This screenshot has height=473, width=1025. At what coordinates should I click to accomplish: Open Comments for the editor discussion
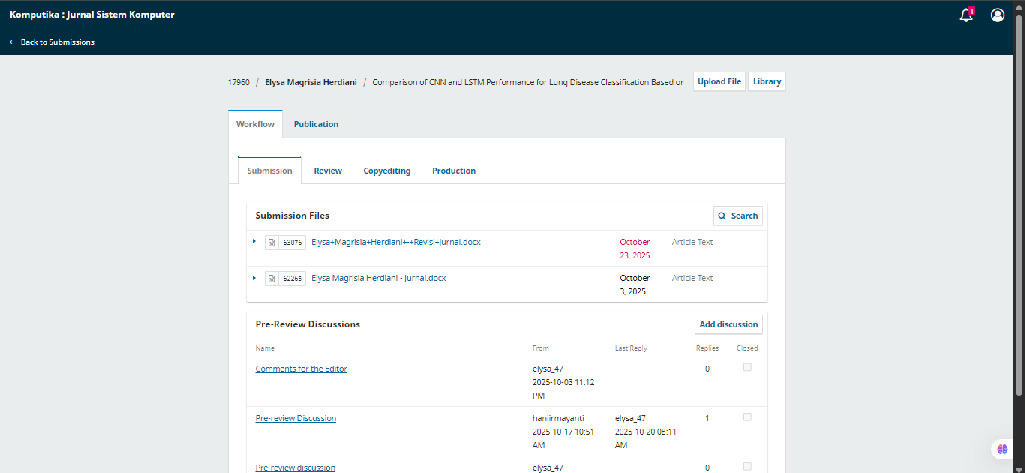(301, 368)
